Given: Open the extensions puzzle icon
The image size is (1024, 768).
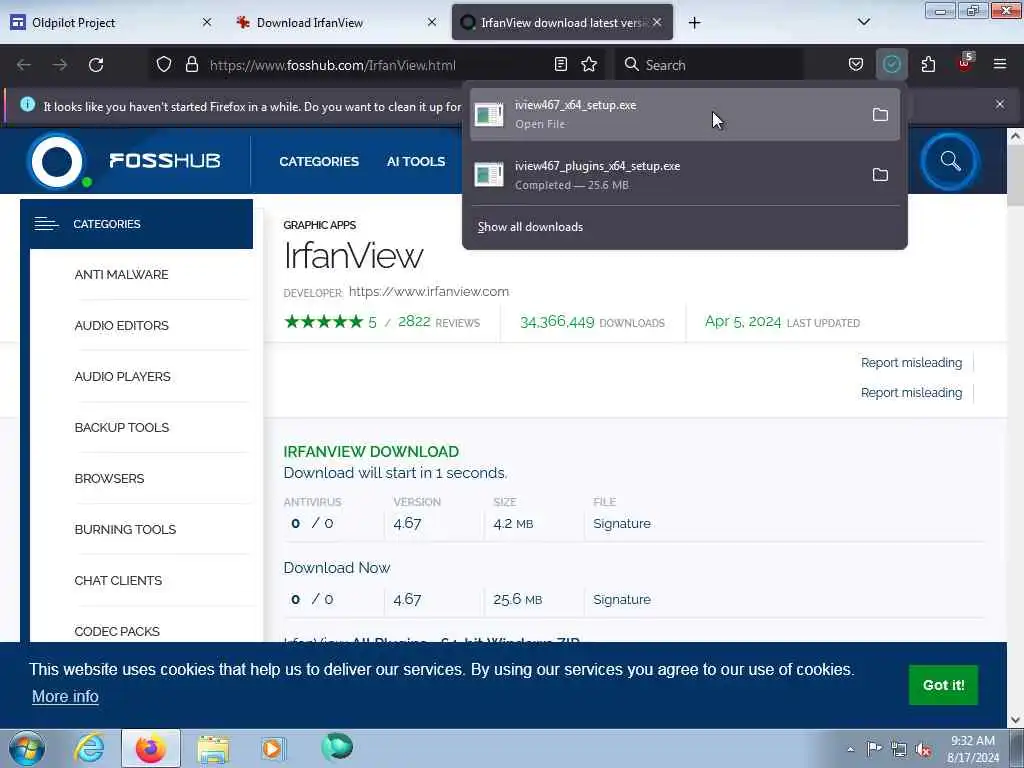Looking at the screenshot, I should point(928,64).
